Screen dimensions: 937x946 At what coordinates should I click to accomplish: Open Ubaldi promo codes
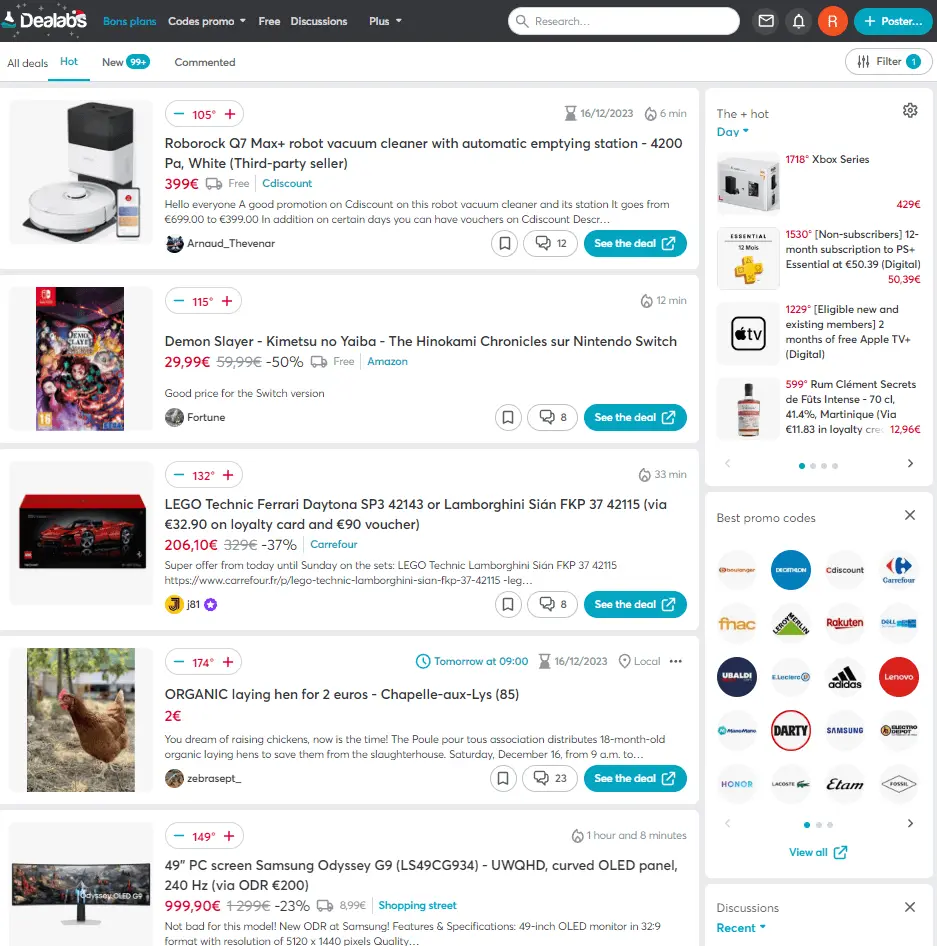pos(737,677)
